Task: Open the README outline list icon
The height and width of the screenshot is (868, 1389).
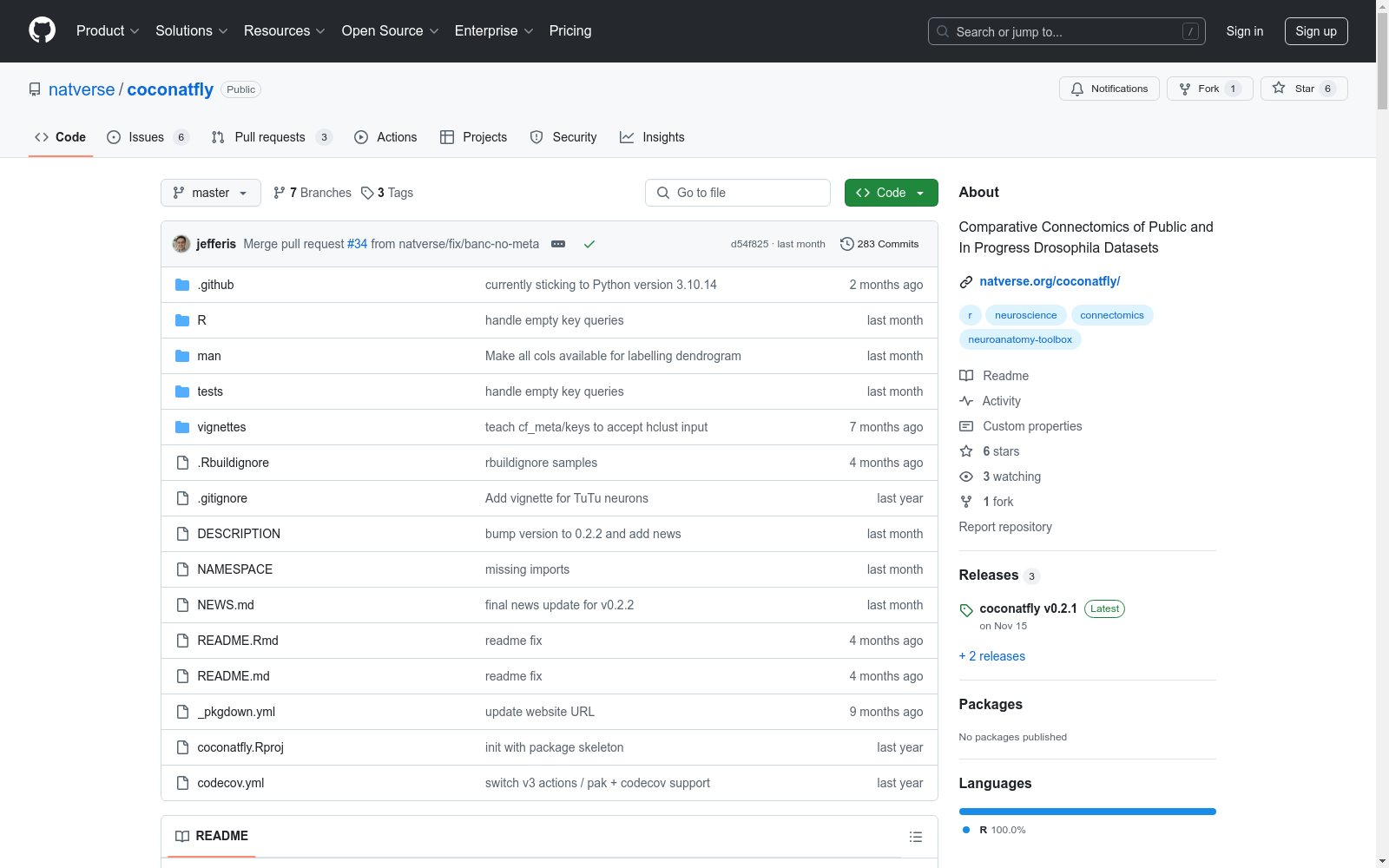Action: coord(916,837)
